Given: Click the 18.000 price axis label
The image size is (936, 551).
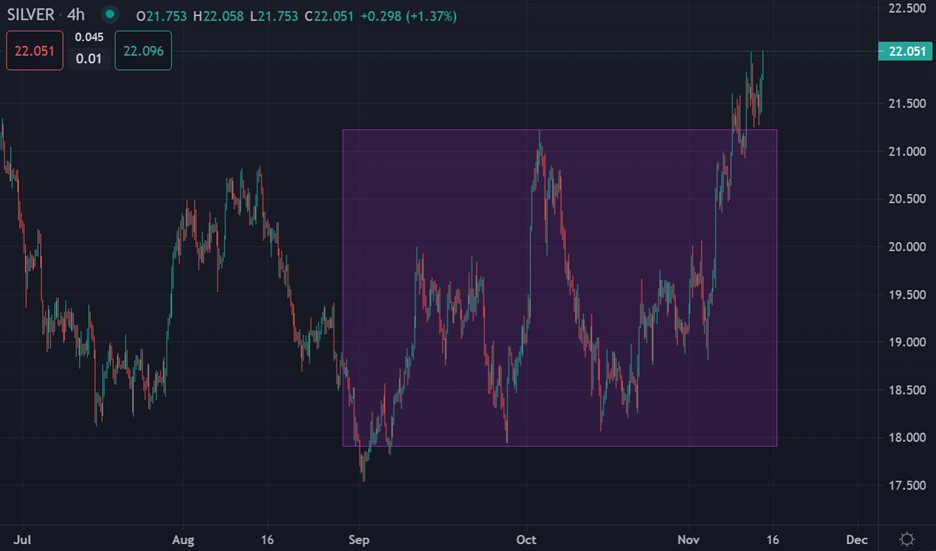Looking at the screenshot, I should tap(907, 438).
